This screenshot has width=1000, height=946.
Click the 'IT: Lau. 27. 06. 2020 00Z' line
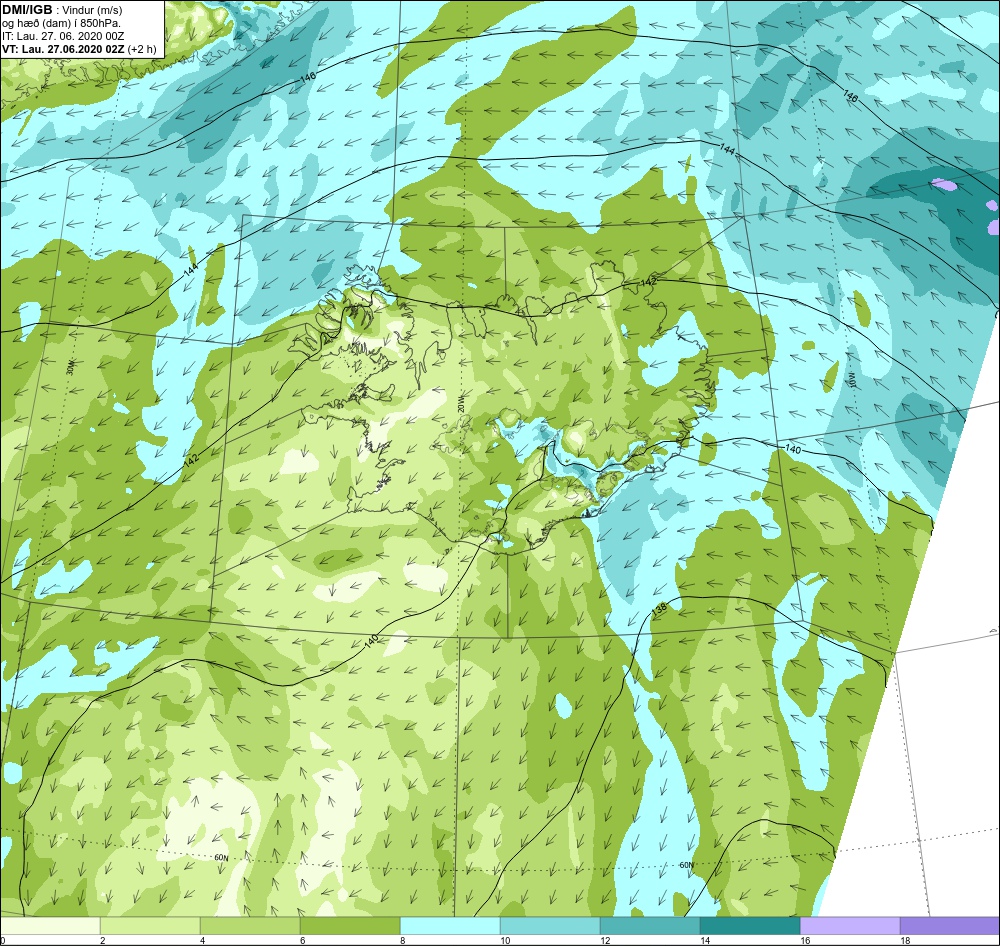[63, 36]
